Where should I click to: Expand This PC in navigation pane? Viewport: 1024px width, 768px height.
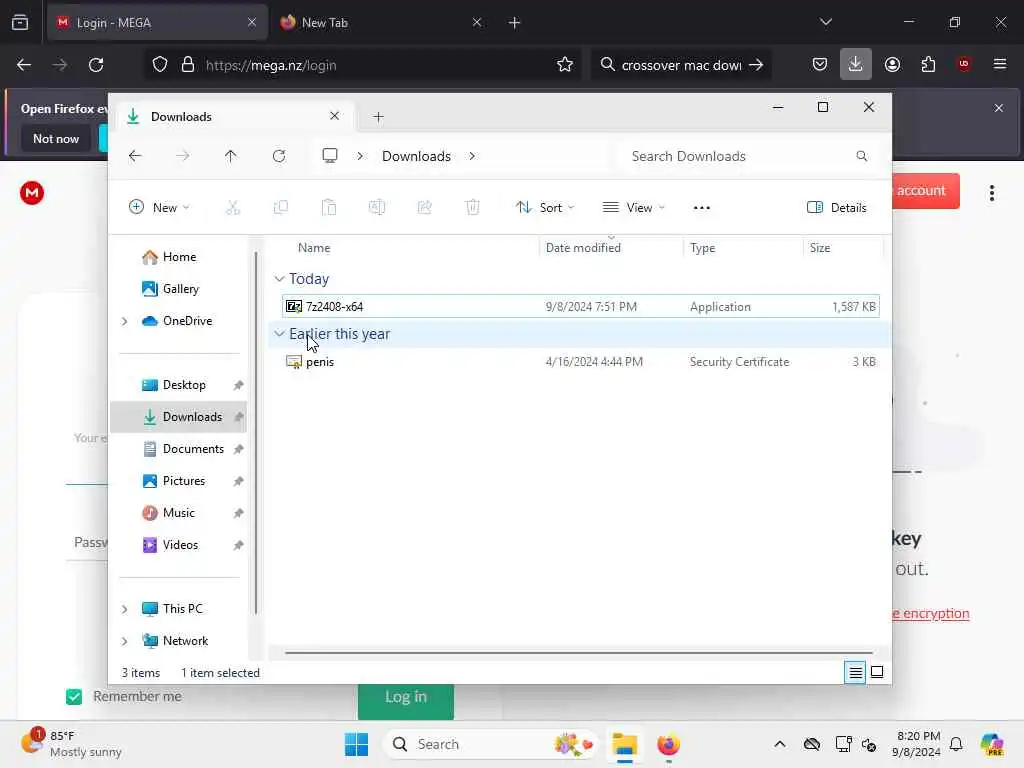tap(124, 609)
